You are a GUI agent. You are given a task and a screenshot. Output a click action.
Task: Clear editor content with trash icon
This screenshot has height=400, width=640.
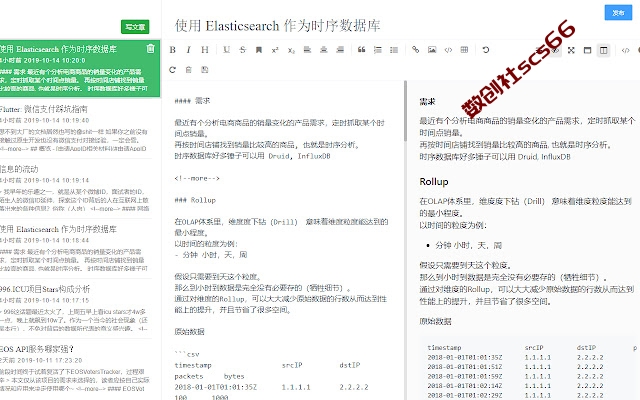click(188, 70)
